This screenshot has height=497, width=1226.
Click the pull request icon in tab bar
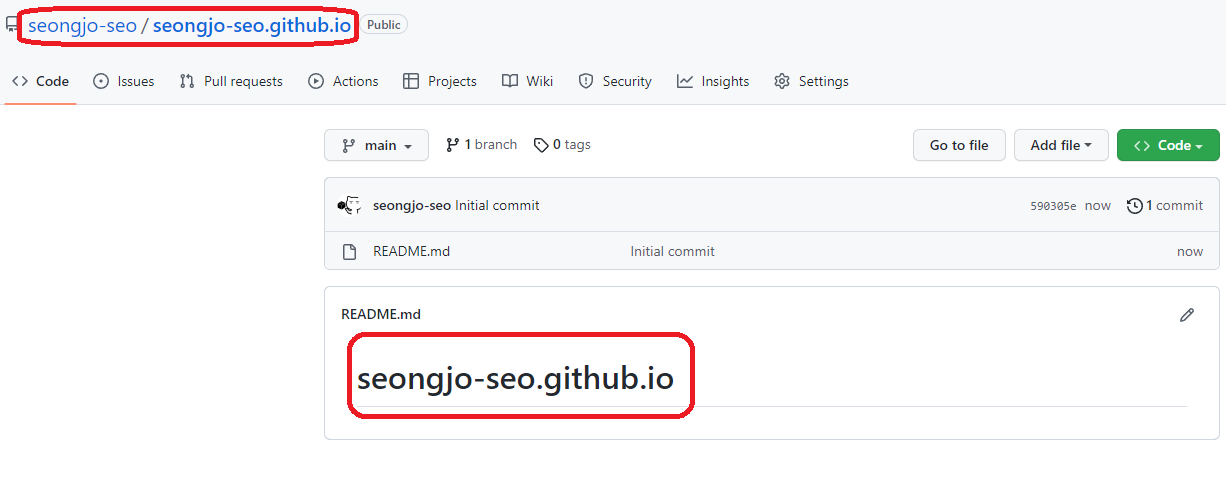point(187,81)
